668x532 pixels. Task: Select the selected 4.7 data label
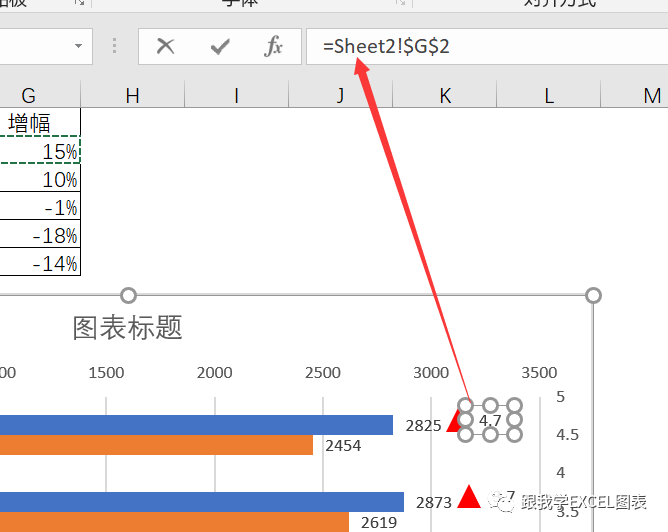490,420
